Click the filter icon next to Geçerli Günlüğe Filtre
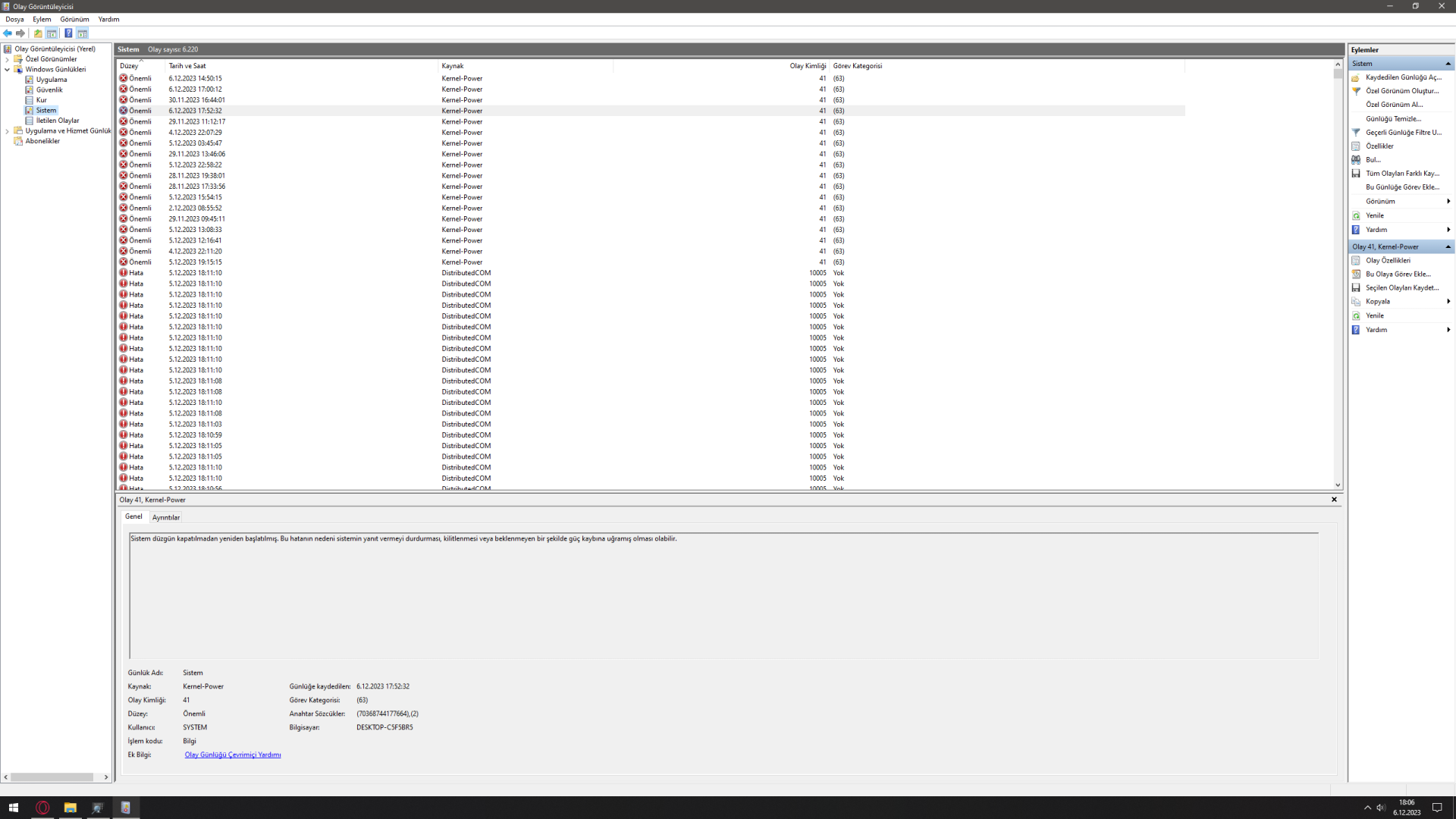Image resolution: width=1456 pixels, height=819 pixels. pyautogui.click(x=1356, y=133)
